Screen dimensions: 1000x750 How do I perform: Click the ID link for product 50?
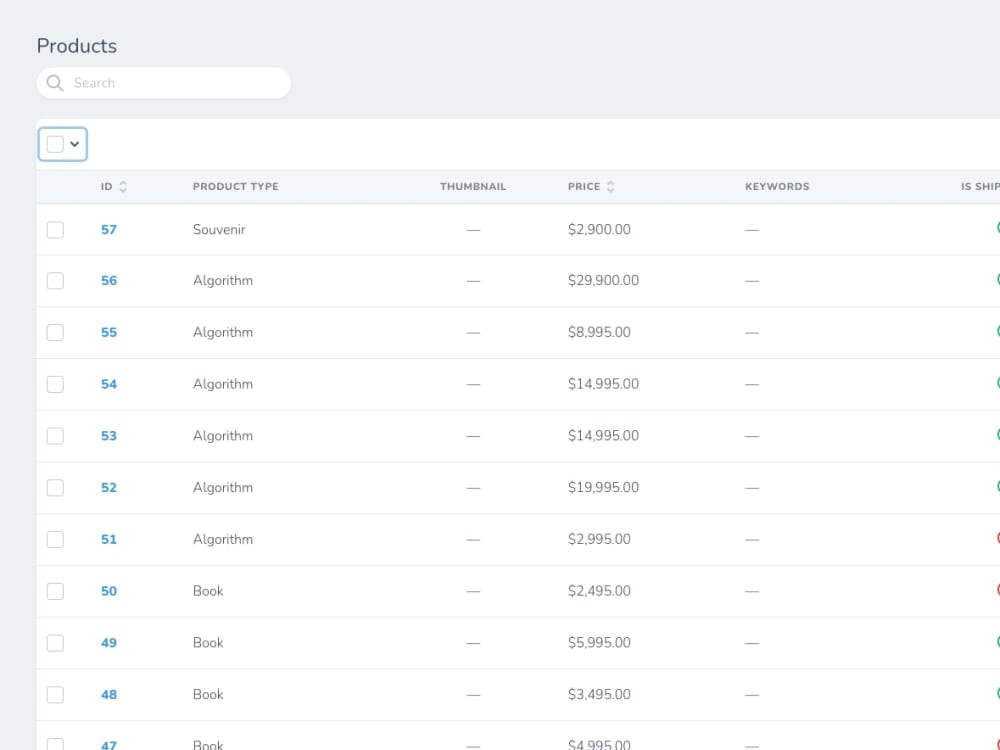[108, 591]
